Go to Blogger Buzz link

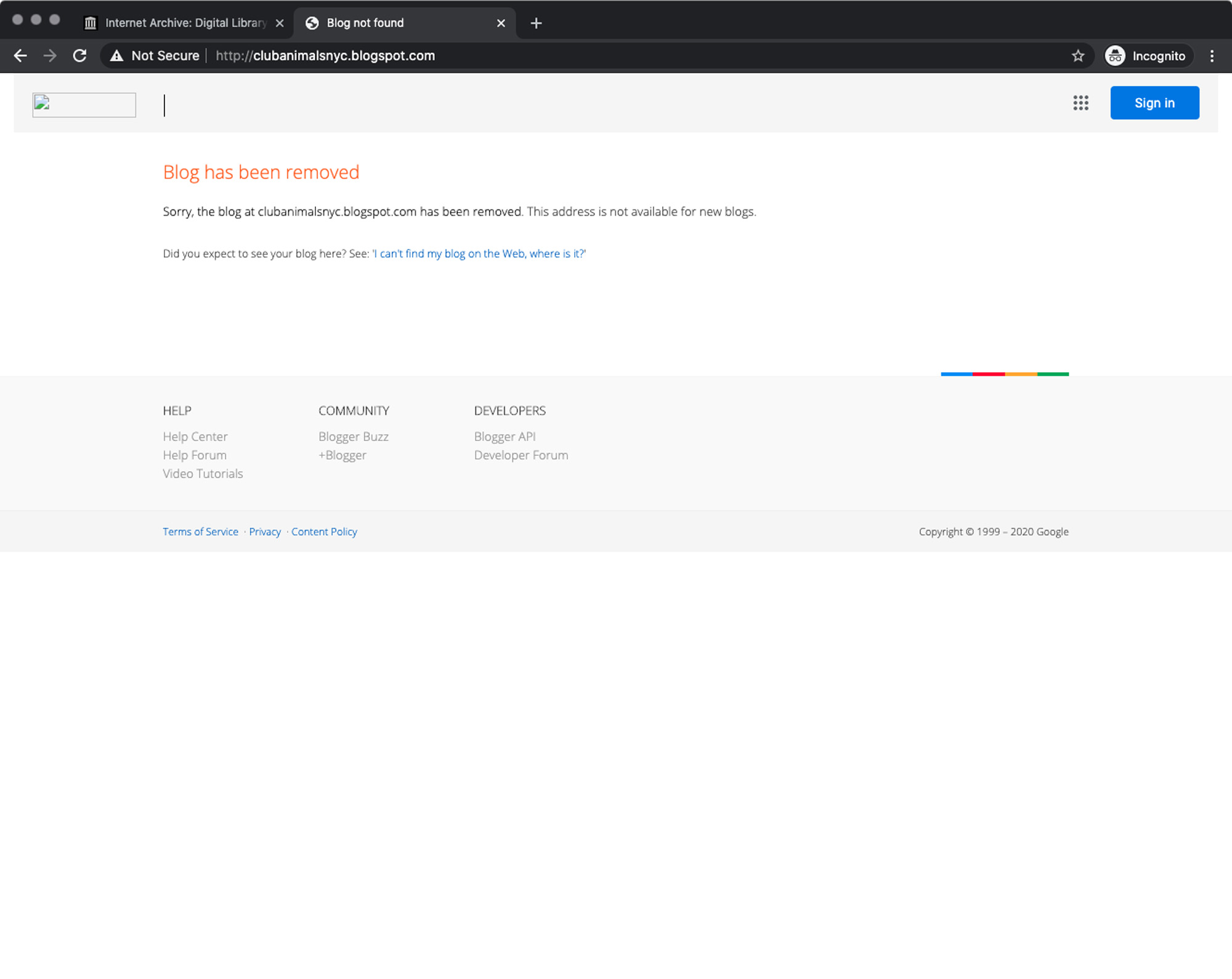[354, 437]
